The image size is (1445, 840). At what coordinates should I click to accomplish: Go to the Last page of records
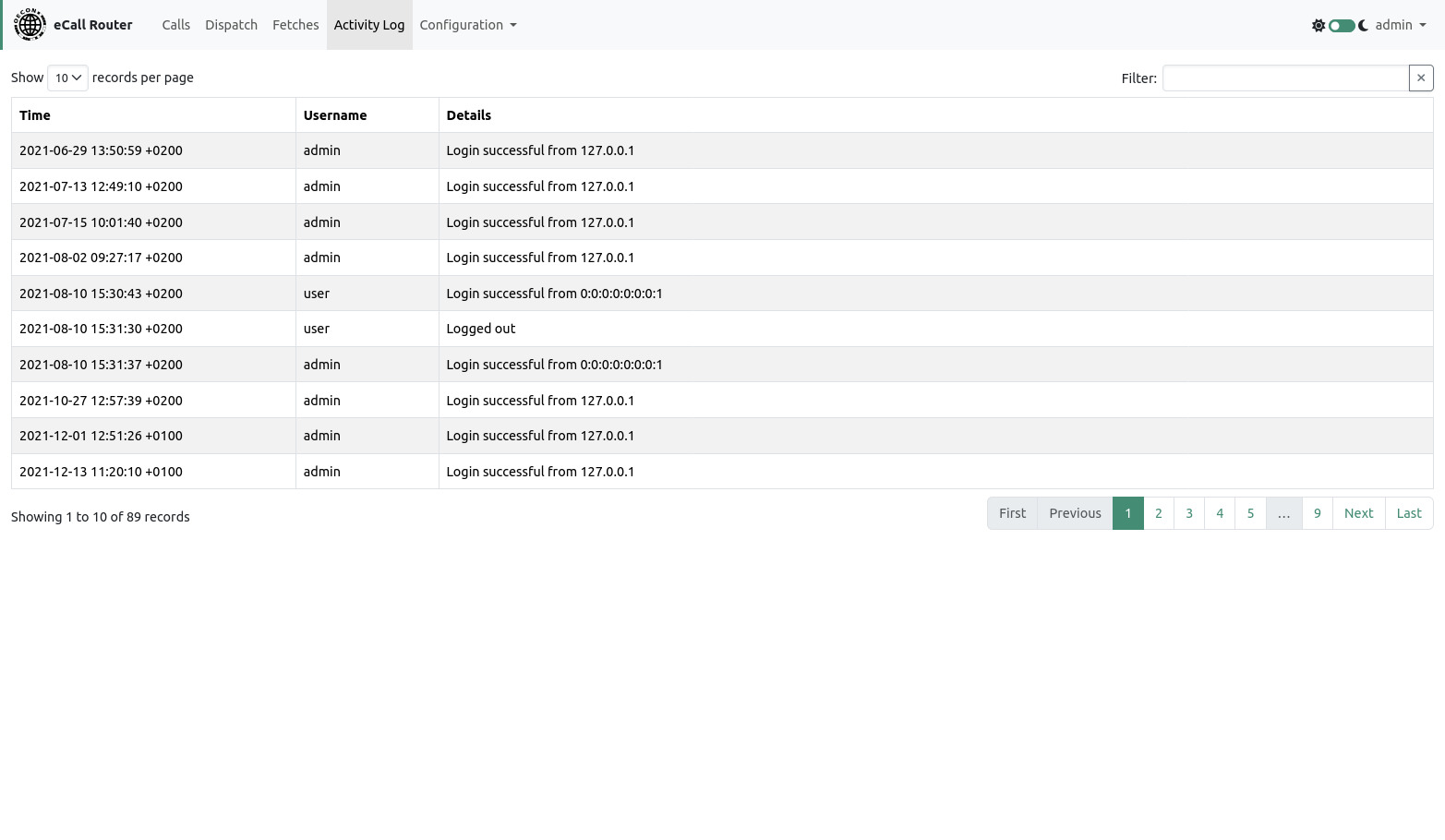(1408, 513)
